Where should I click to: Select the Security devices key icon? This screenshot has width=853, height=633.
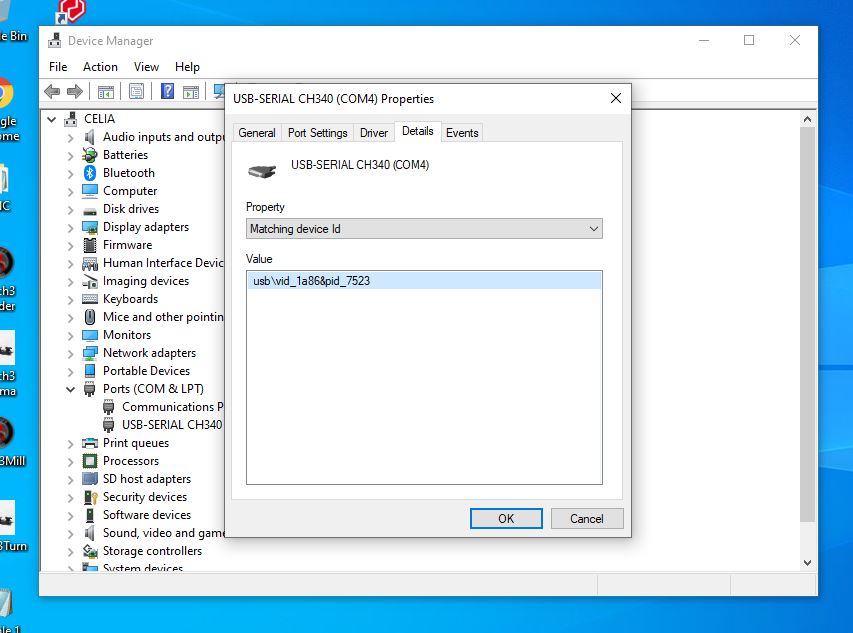[90, 497]
